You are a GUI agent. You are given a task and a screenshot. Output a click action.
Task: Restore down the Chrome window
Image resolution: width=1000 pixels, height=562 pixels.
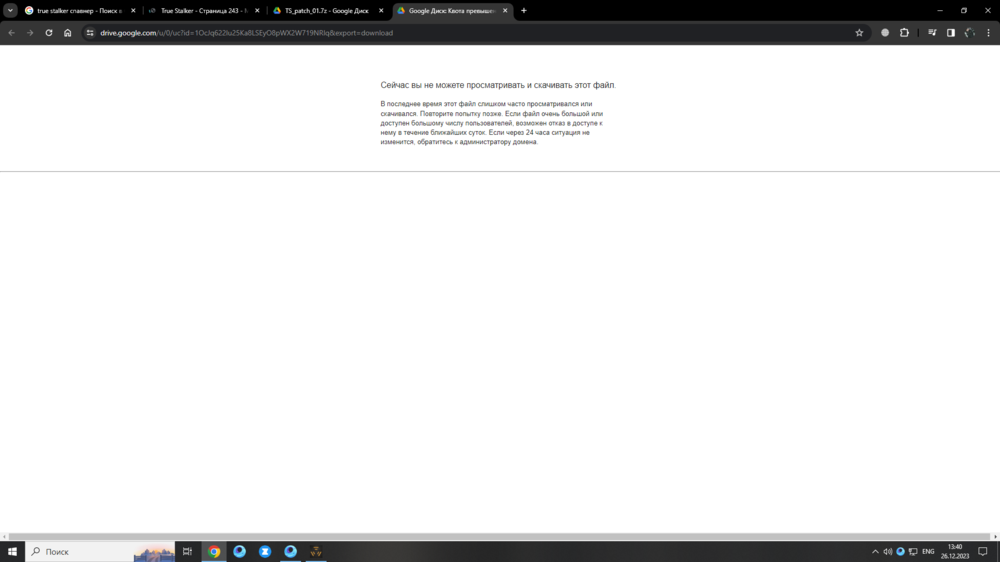(964, 10)
